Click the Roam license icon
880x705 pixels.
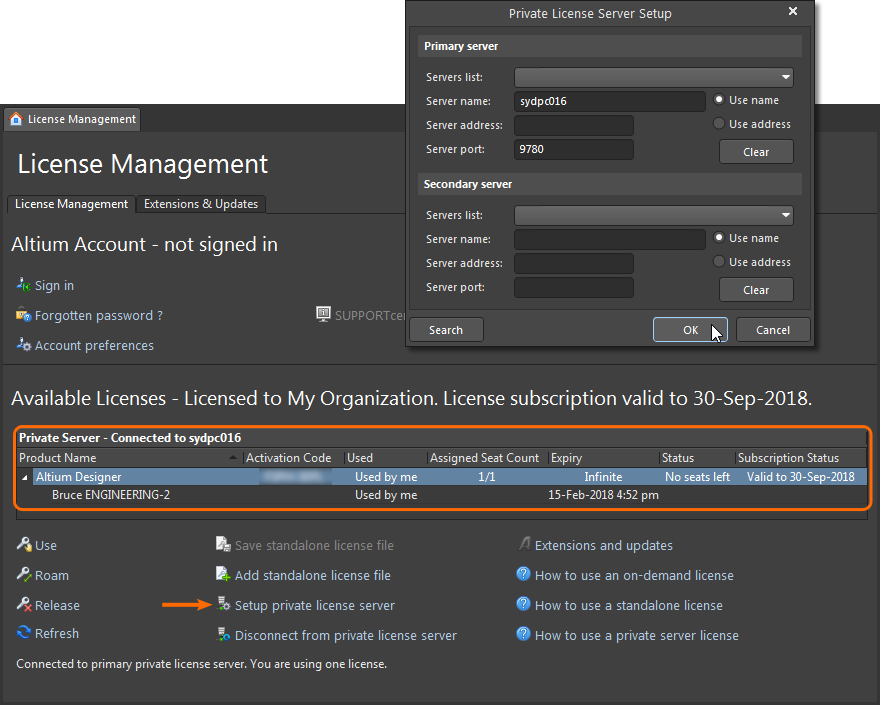pyautogui.click(x=24, y=575)
